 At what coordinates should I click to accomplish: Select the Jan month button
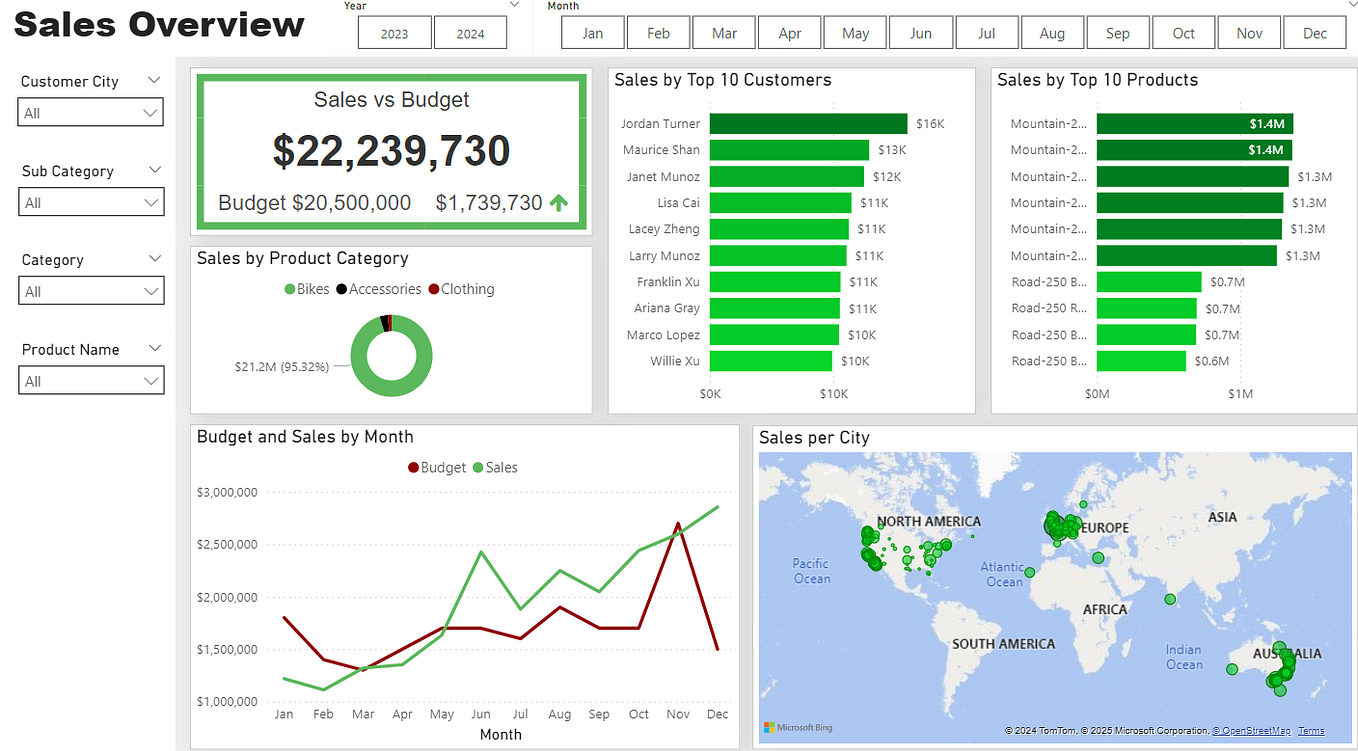click(x=592, y=32)
